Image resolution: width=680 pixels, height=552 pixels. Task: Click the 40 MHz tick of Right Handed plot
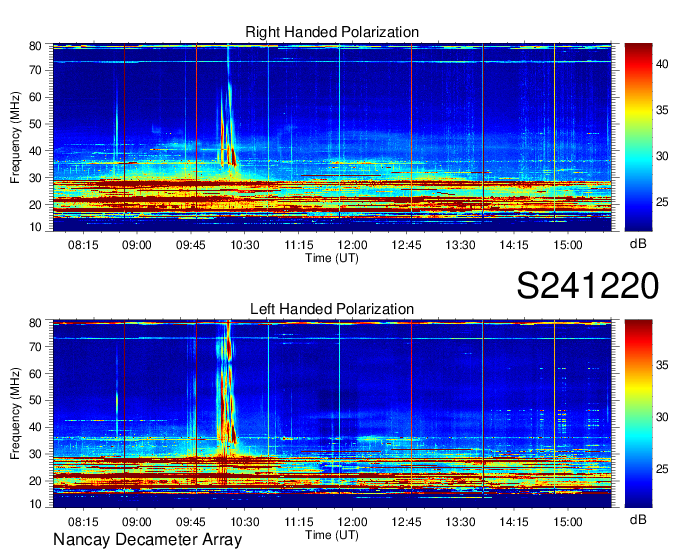point(36,151)
